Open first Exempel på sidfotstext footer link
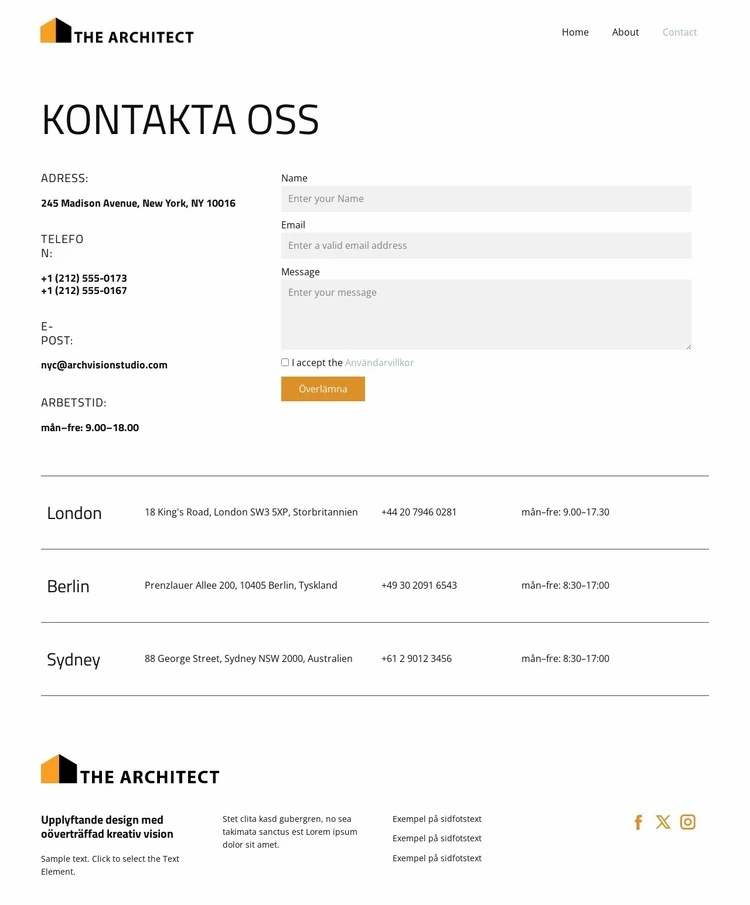Viewport: 750px width, 905px height. tap(437, 819)
